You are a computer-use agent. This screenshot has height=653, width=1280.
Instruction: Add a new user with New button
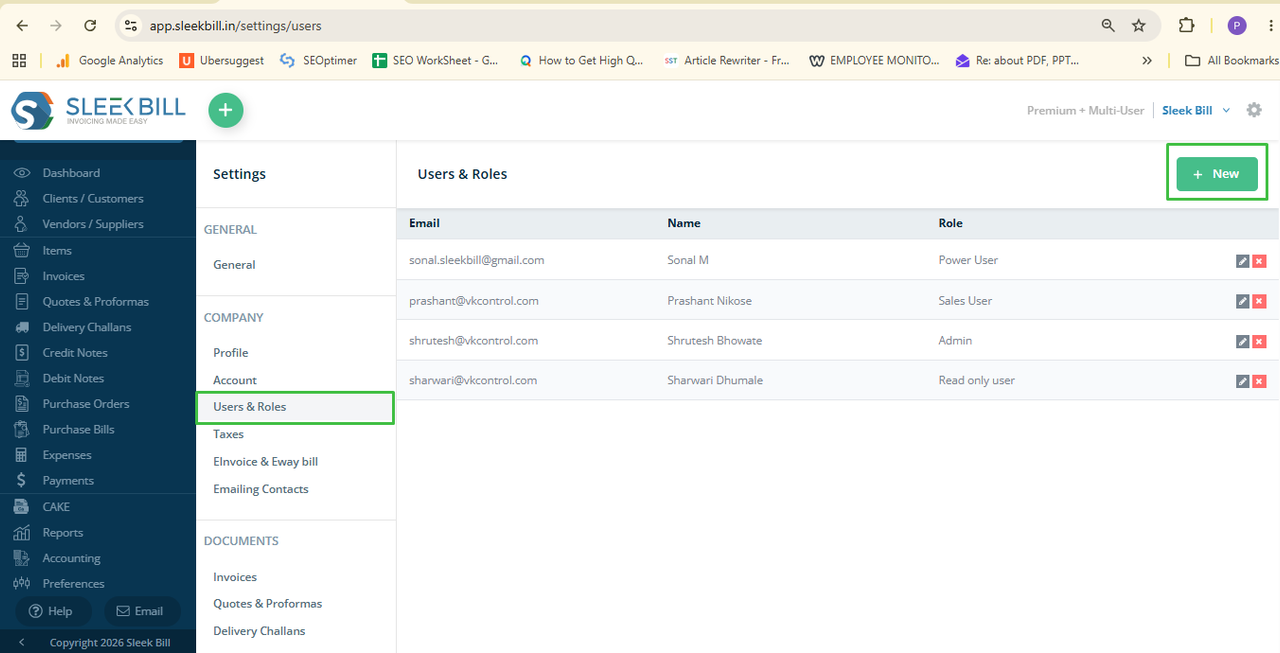[x=1217, y=173]
